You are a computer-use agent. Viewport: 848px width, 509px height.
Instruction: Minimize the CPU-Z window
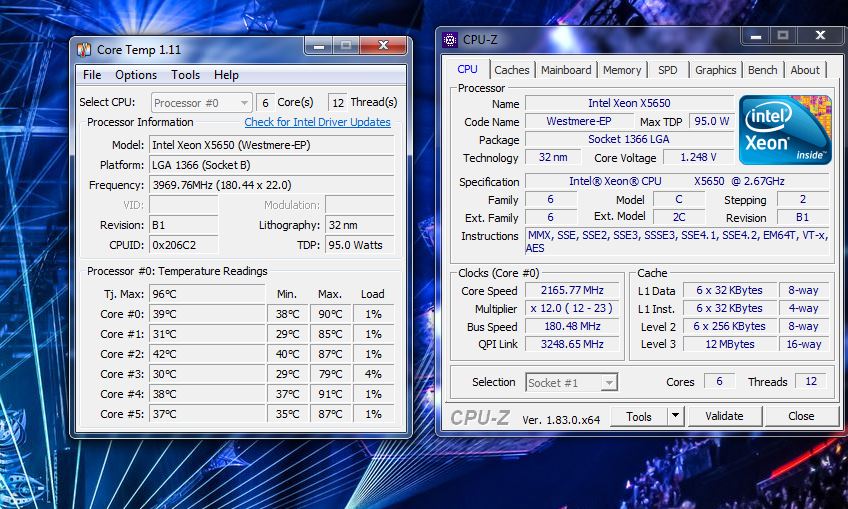(x=756, y=36)
